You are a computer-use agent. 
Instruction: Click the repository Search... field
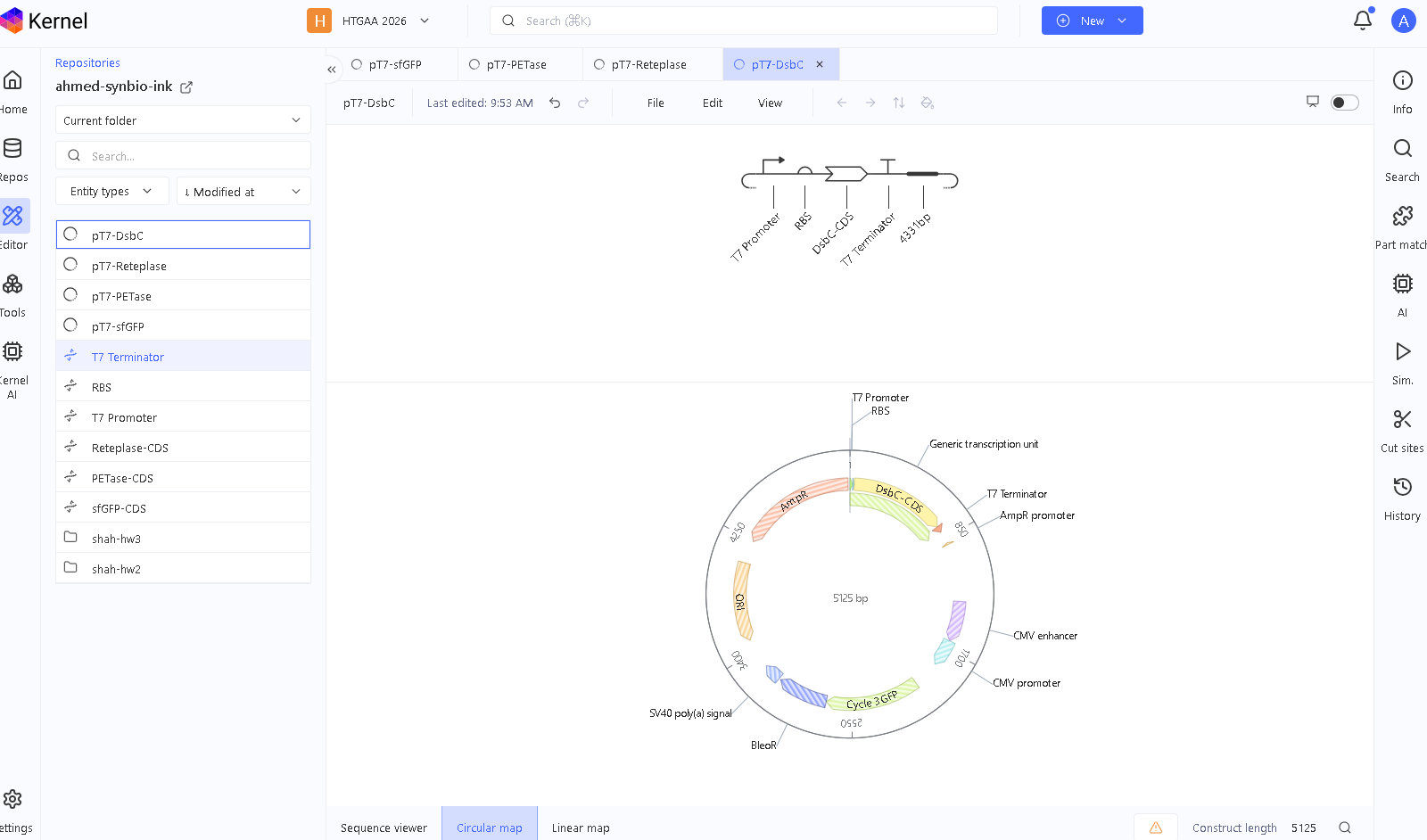click(x=183, y=156)
